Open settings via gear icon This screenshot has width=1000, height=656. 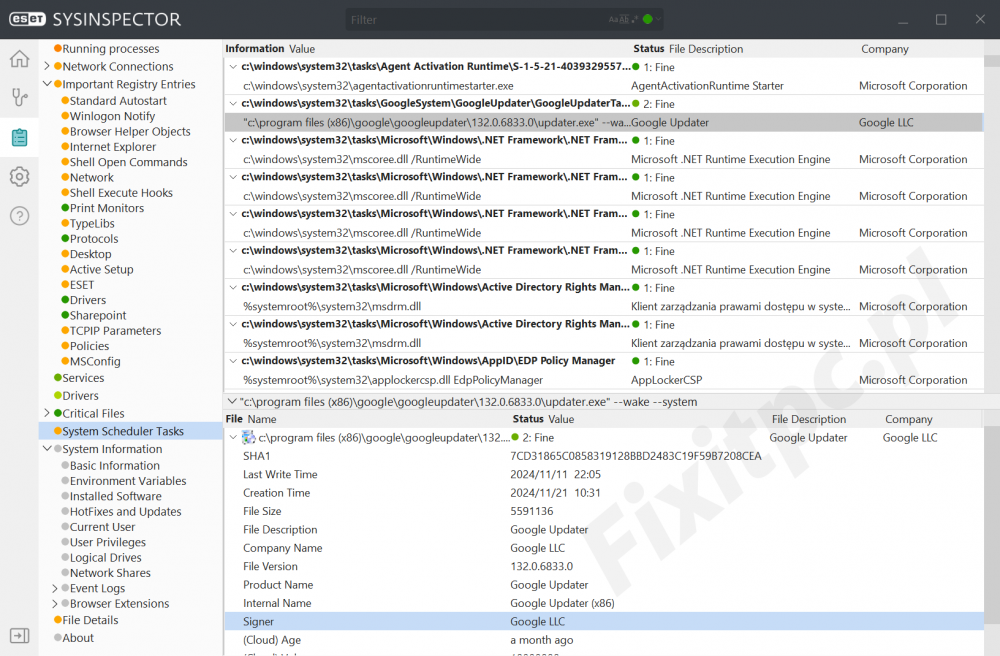click(19, 177)
